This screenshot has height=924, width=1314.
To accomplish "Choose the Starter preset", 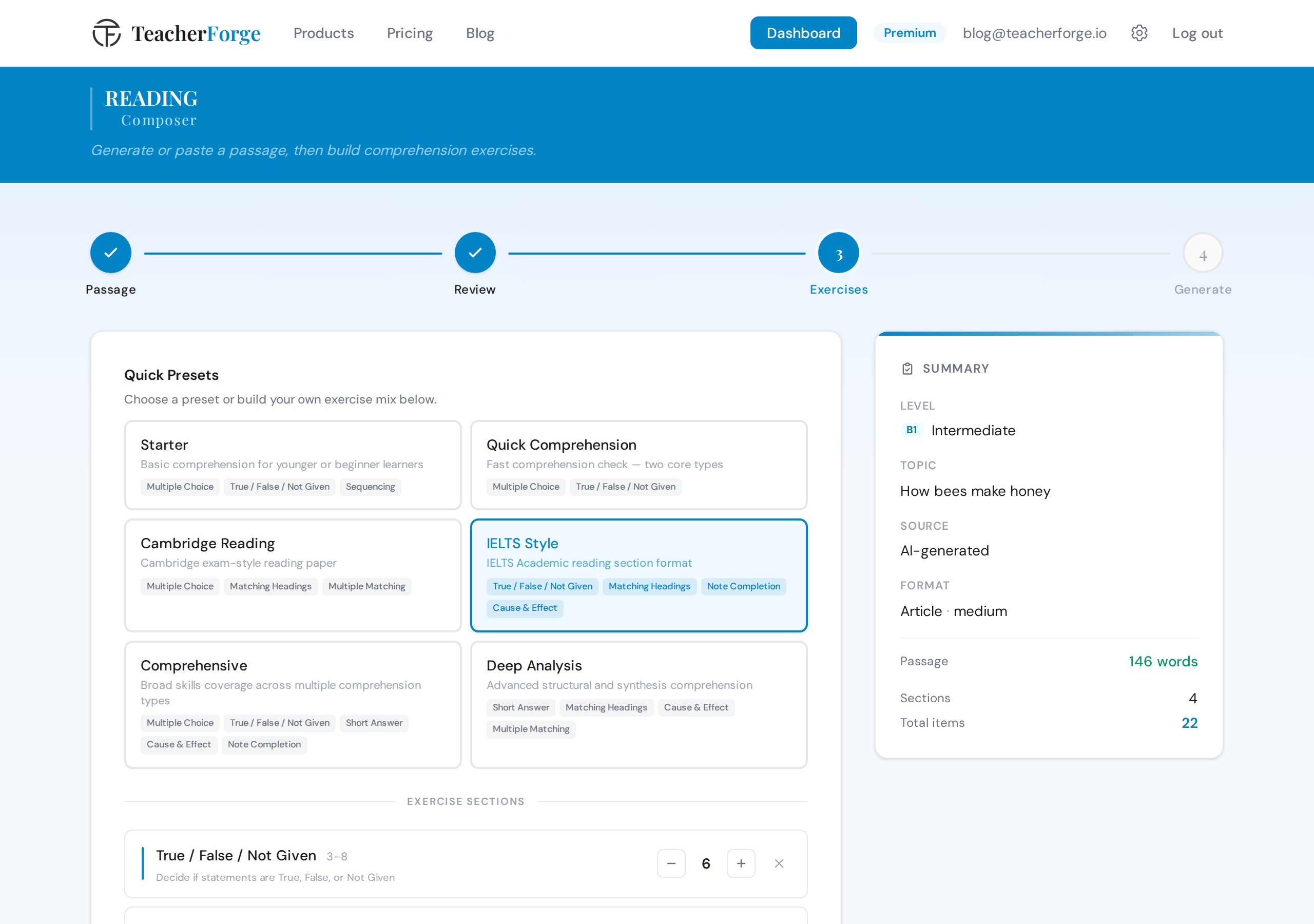I will [293, 465].
